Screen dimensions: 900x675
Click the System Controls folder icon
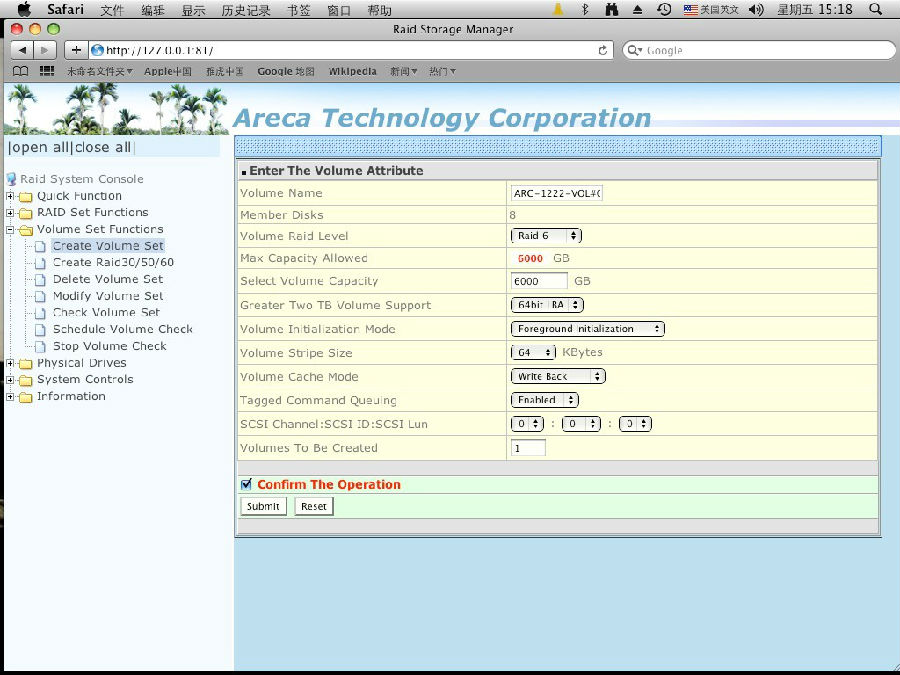pos(25,381)
